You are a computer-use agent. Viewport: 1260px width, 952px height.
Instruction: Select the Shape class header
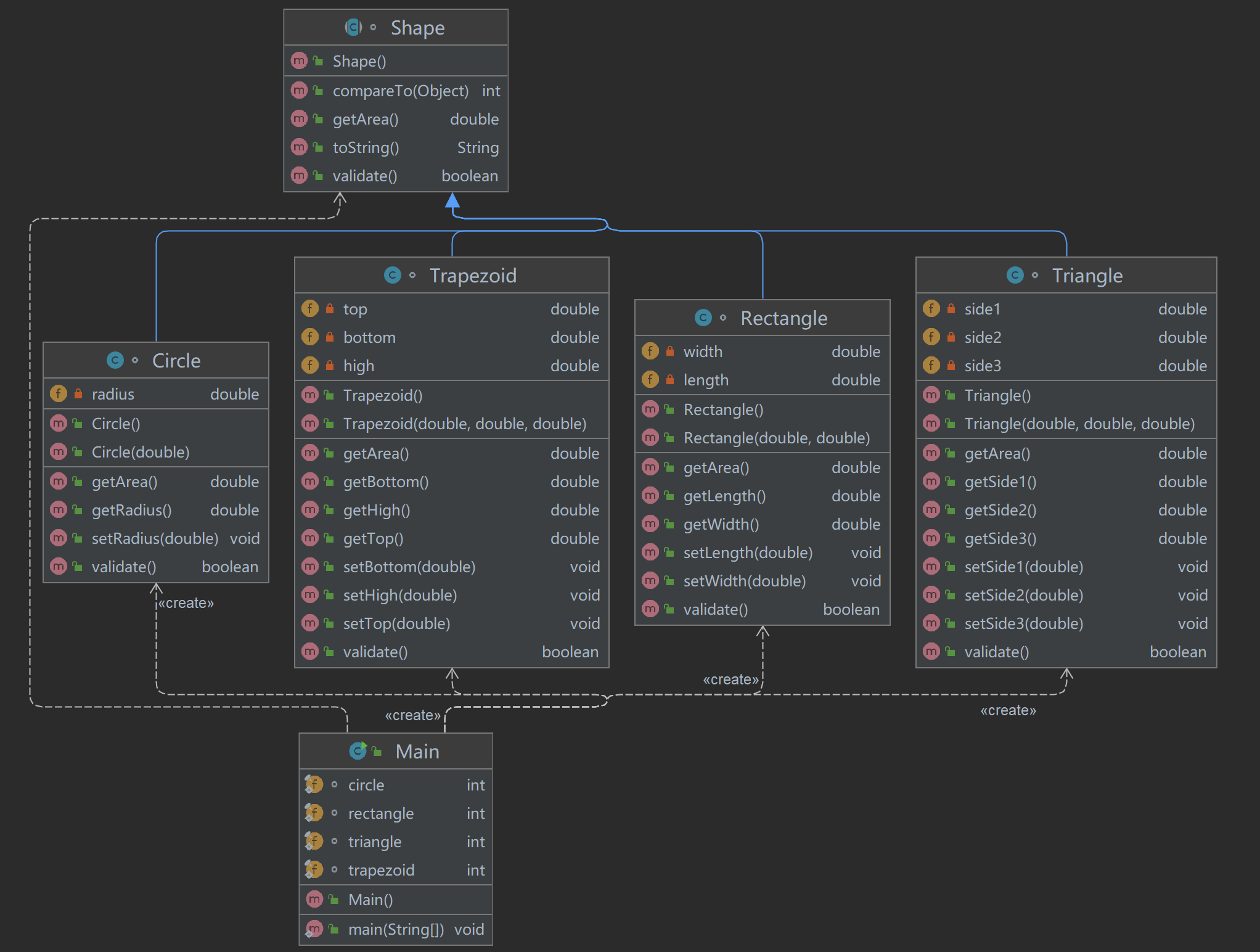[417, 28]
